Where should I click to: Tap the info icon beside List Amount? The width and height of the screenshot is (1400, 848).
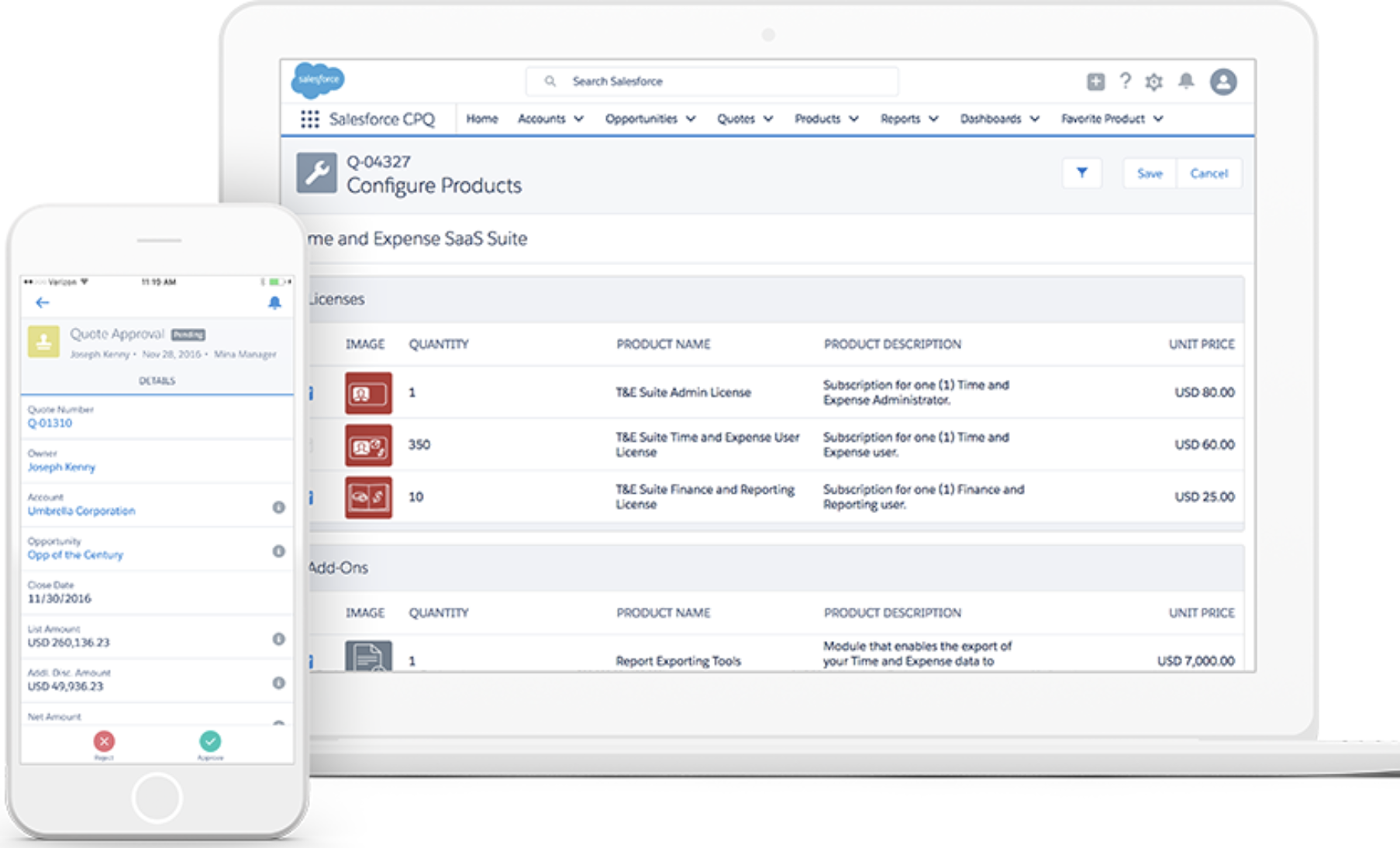click(279, 639)
